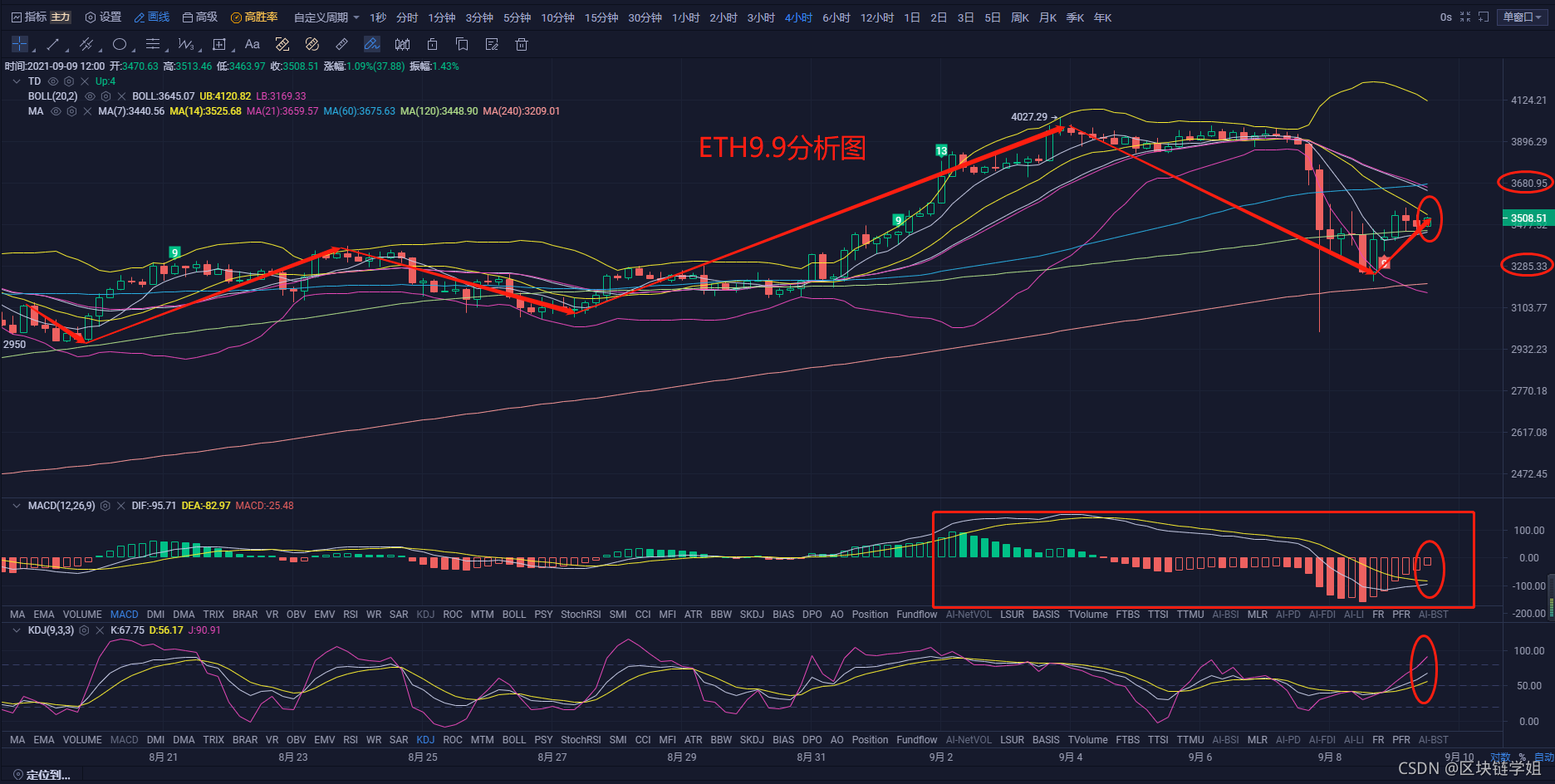Toggle visibility eye of MA indicator
The width and height of the screenshot is (1555, 784).
point(56,111)
